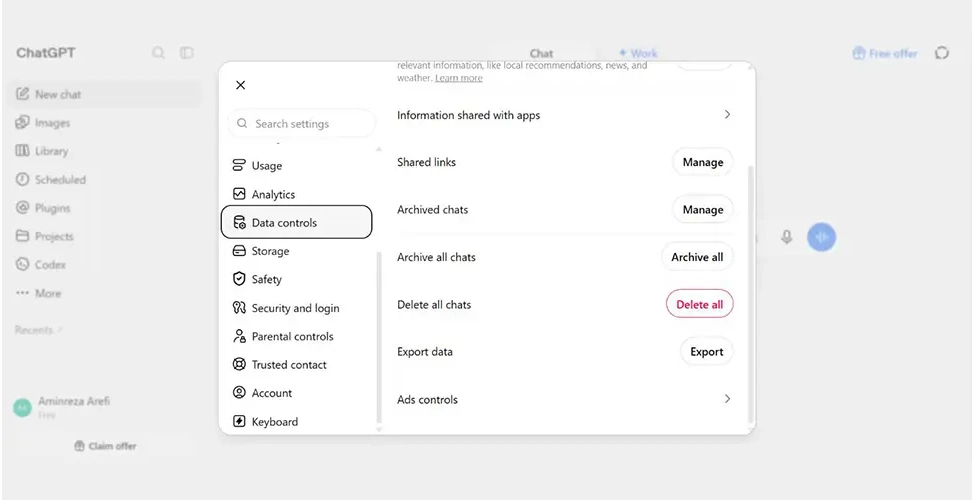Click the Information shared with apps row
975x500 pixels.
pyautogui.click(x=565, y=115)
